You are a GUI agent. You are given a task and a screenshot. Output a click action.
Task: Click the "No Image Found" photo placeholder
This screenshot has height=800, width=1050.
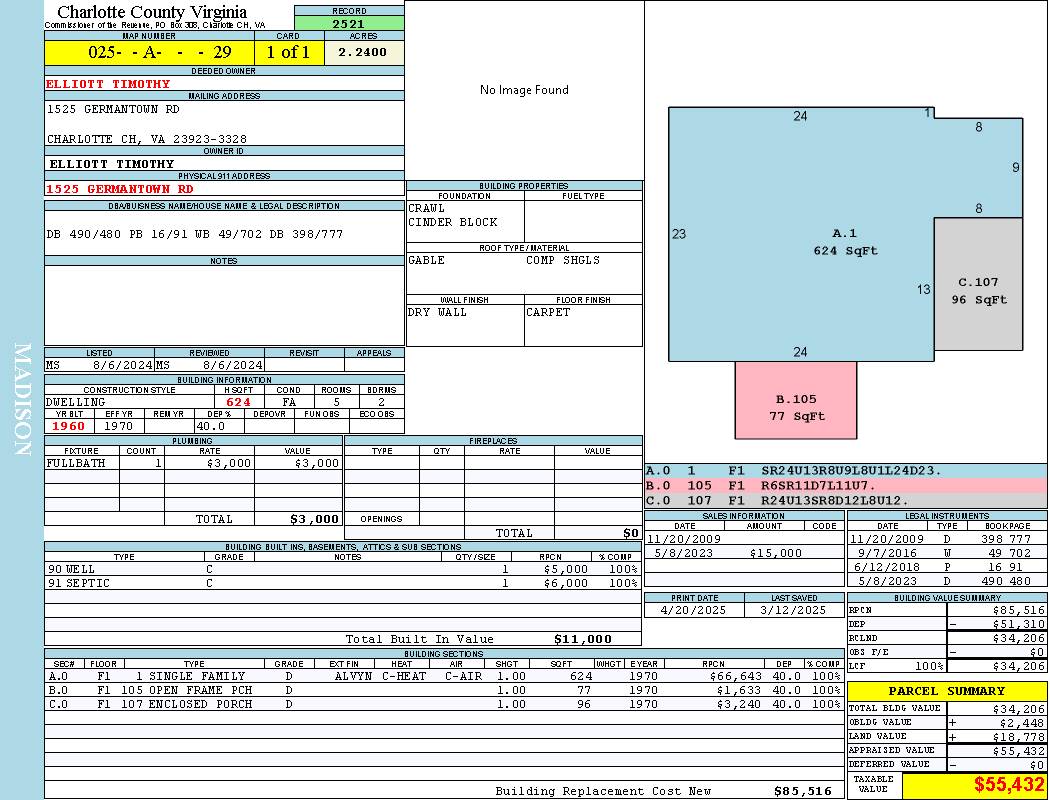click(524, 90)
